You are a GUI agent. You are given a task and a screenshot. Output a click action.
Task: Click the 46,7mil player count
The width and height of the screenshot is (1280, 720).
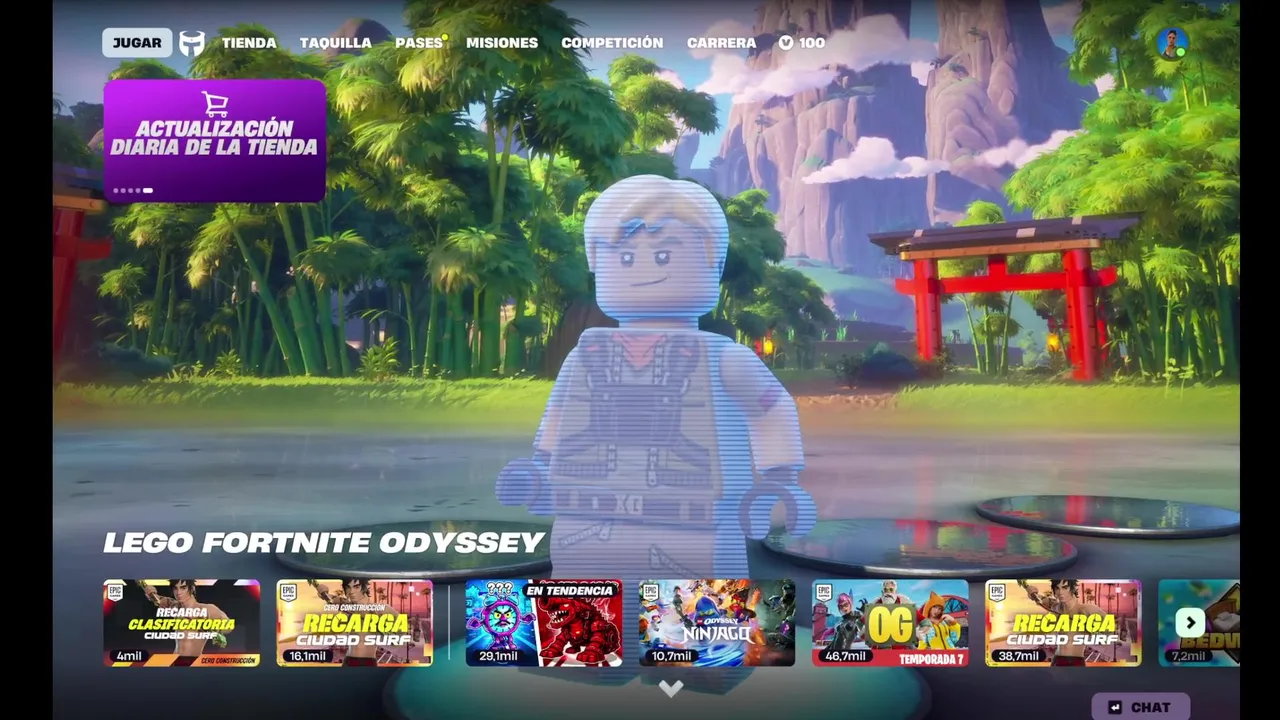pos(846,656)
